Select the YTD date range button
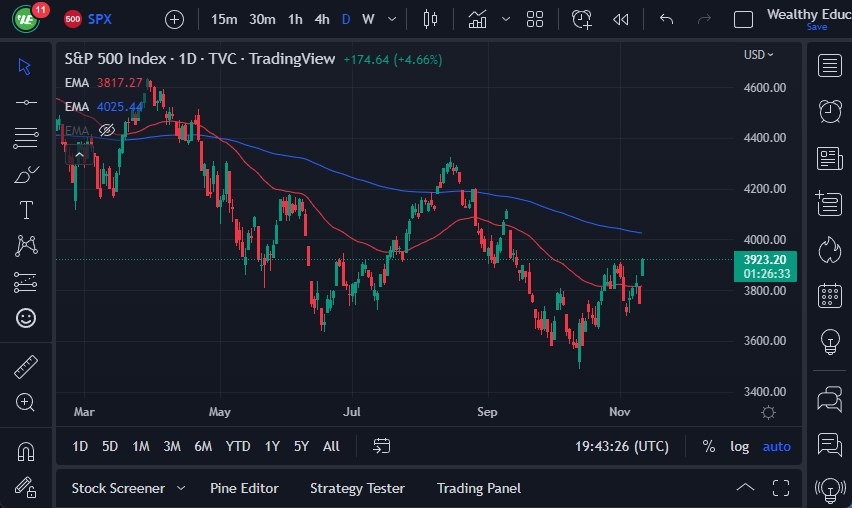The height and width of the screenshot is (508, 852). click(238, 446)
